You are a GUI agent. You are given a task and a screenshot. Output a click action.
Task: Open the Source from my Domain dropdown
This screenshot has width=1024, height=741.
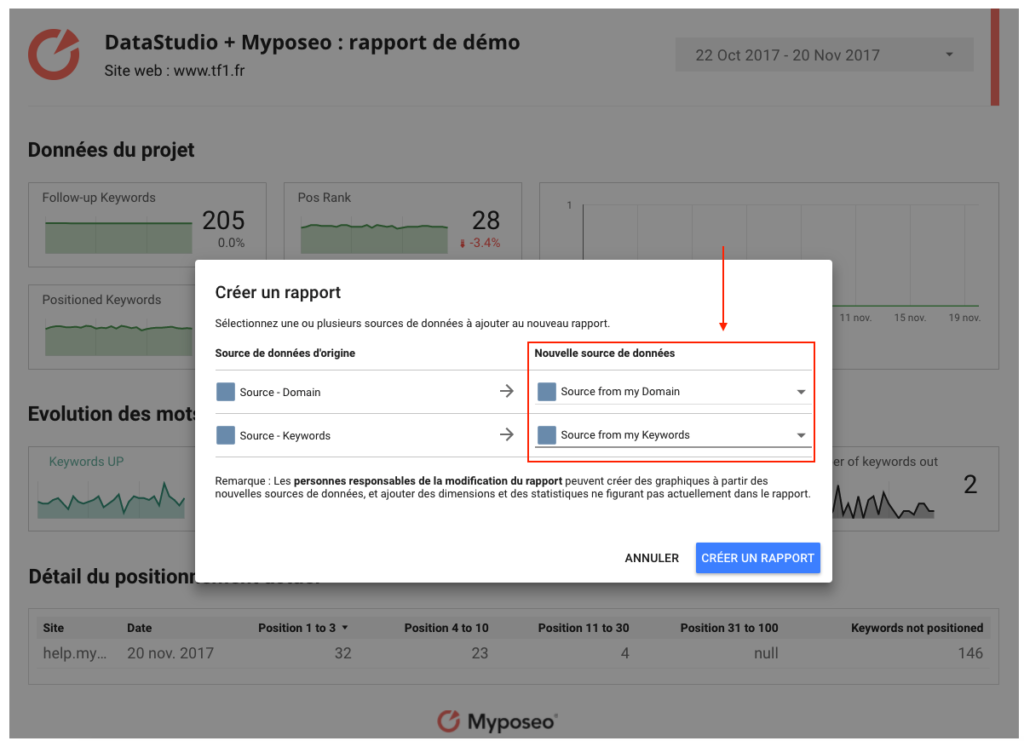[673, 392]
